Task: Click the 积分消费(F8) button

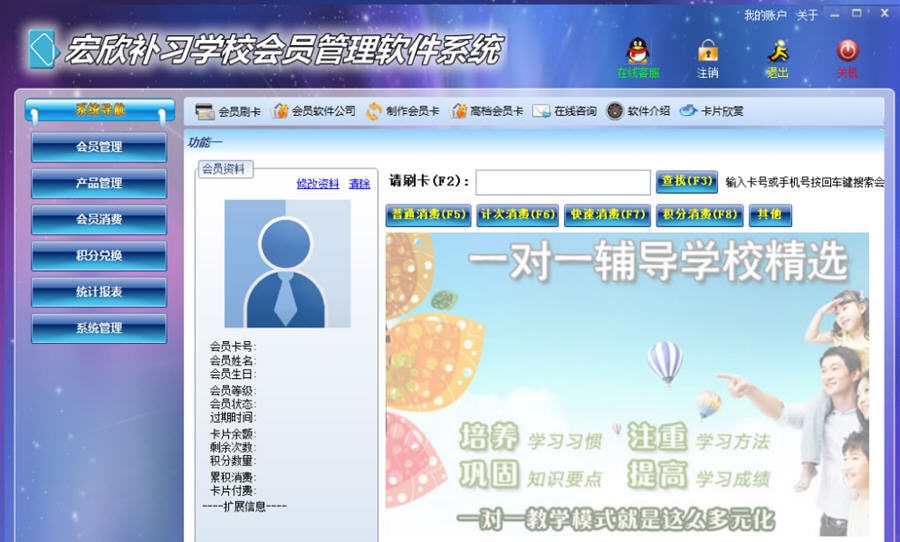Action: click(700, 215)
